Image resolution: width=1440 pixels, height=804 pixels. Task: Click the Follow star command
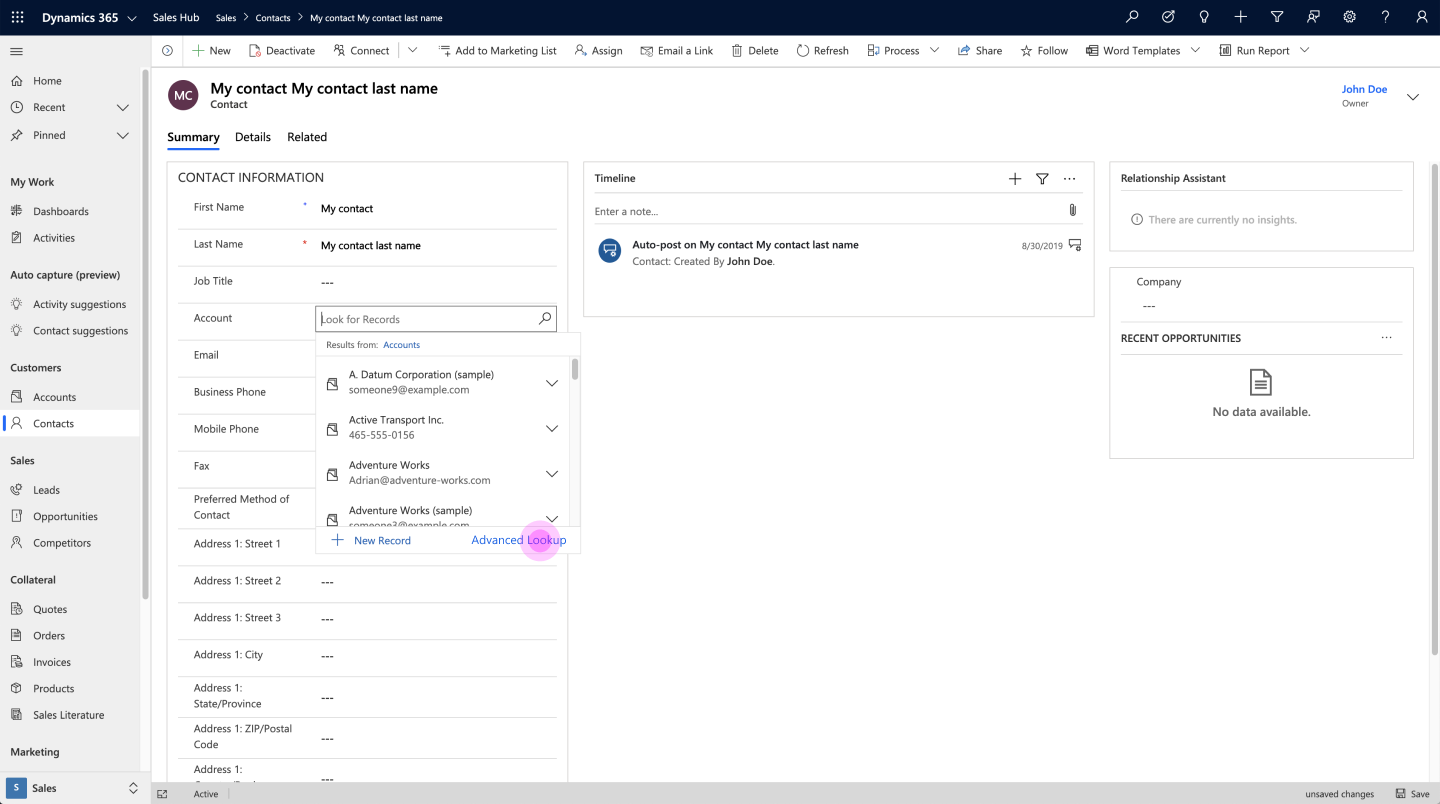1044,50
